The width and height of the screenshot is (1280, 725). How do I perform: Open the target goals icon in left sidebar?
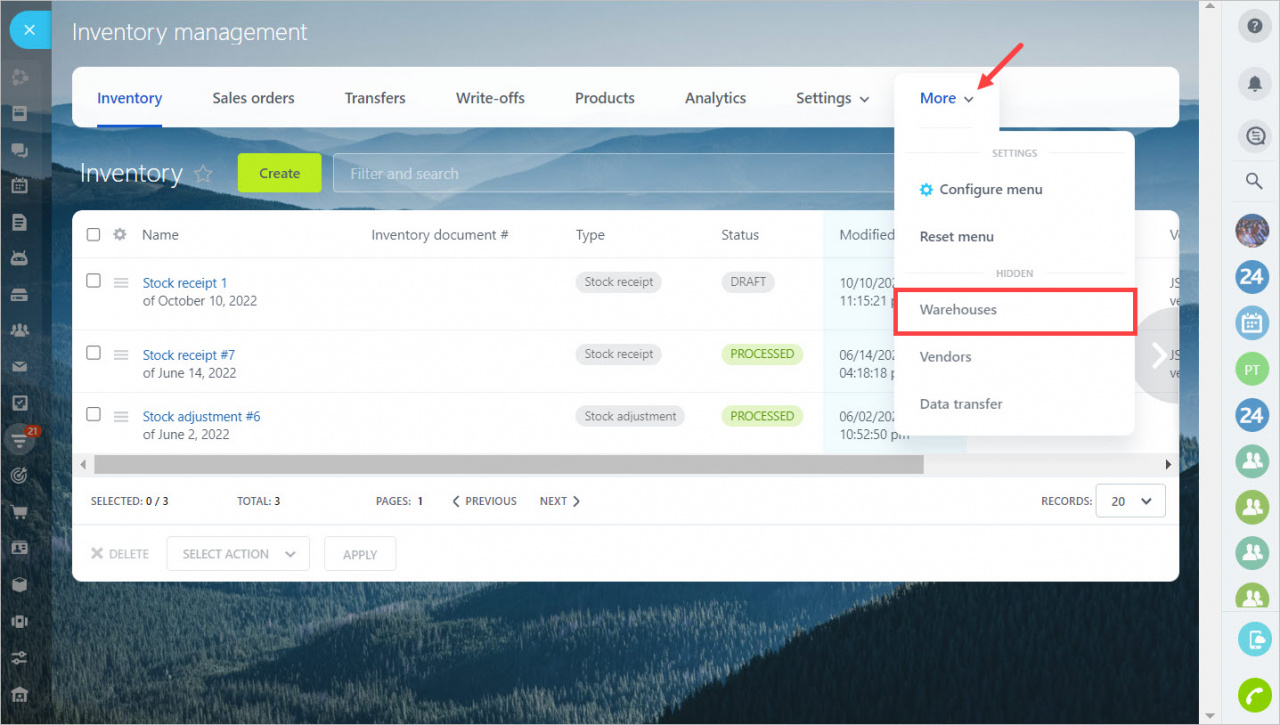tap(19, 476)
